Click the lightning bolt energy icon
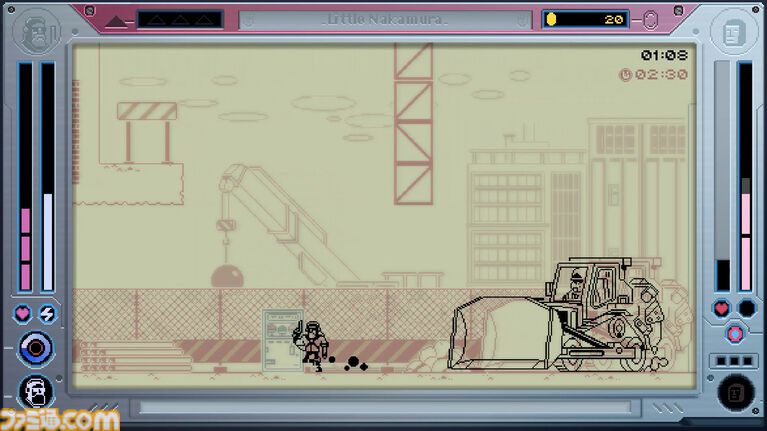Image resolution: width=767 pixels, height=431 pixels. pos(47,314)
